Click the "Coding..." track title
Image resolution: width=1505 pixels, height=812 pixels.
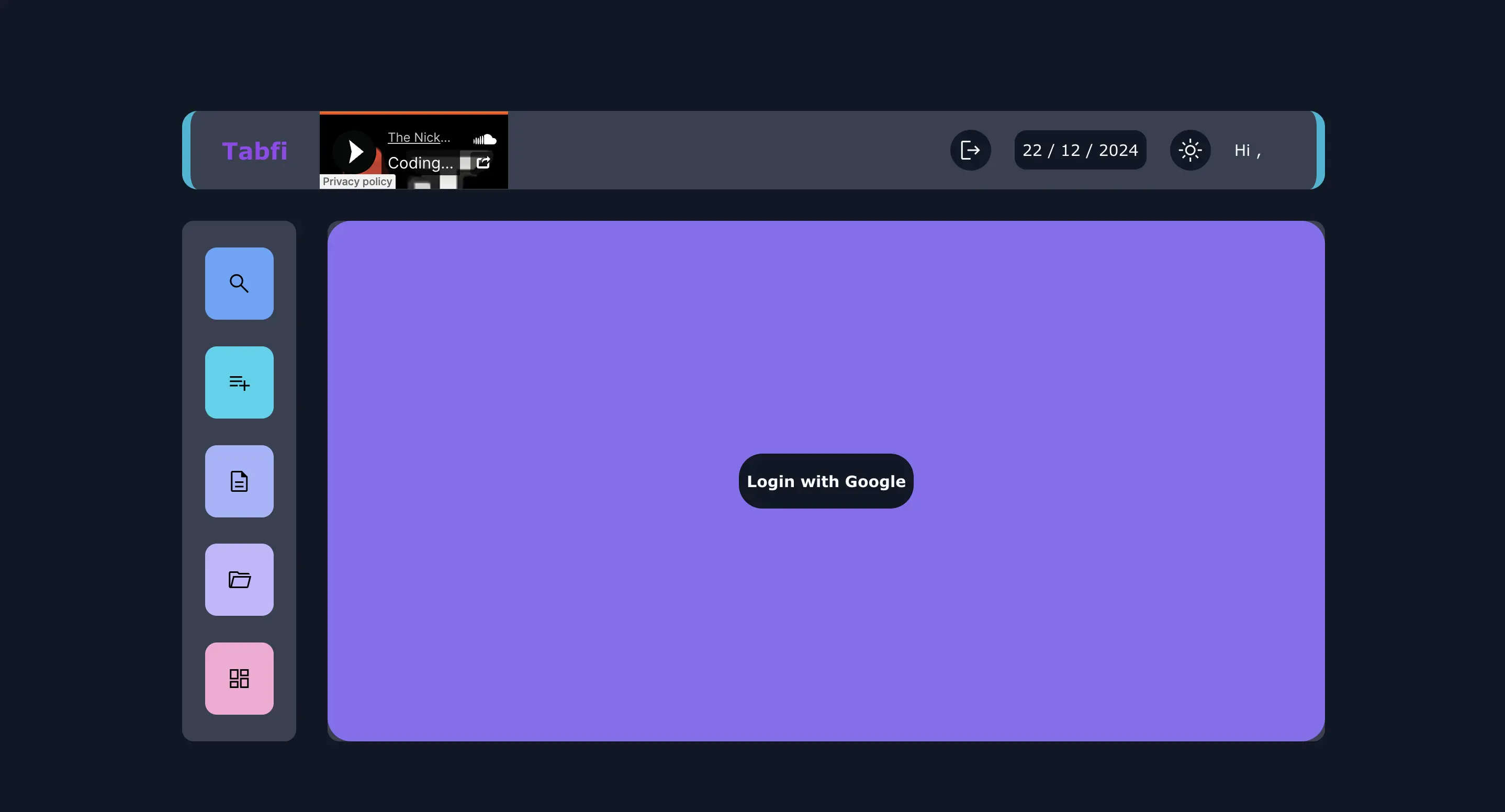click(420, 163)
